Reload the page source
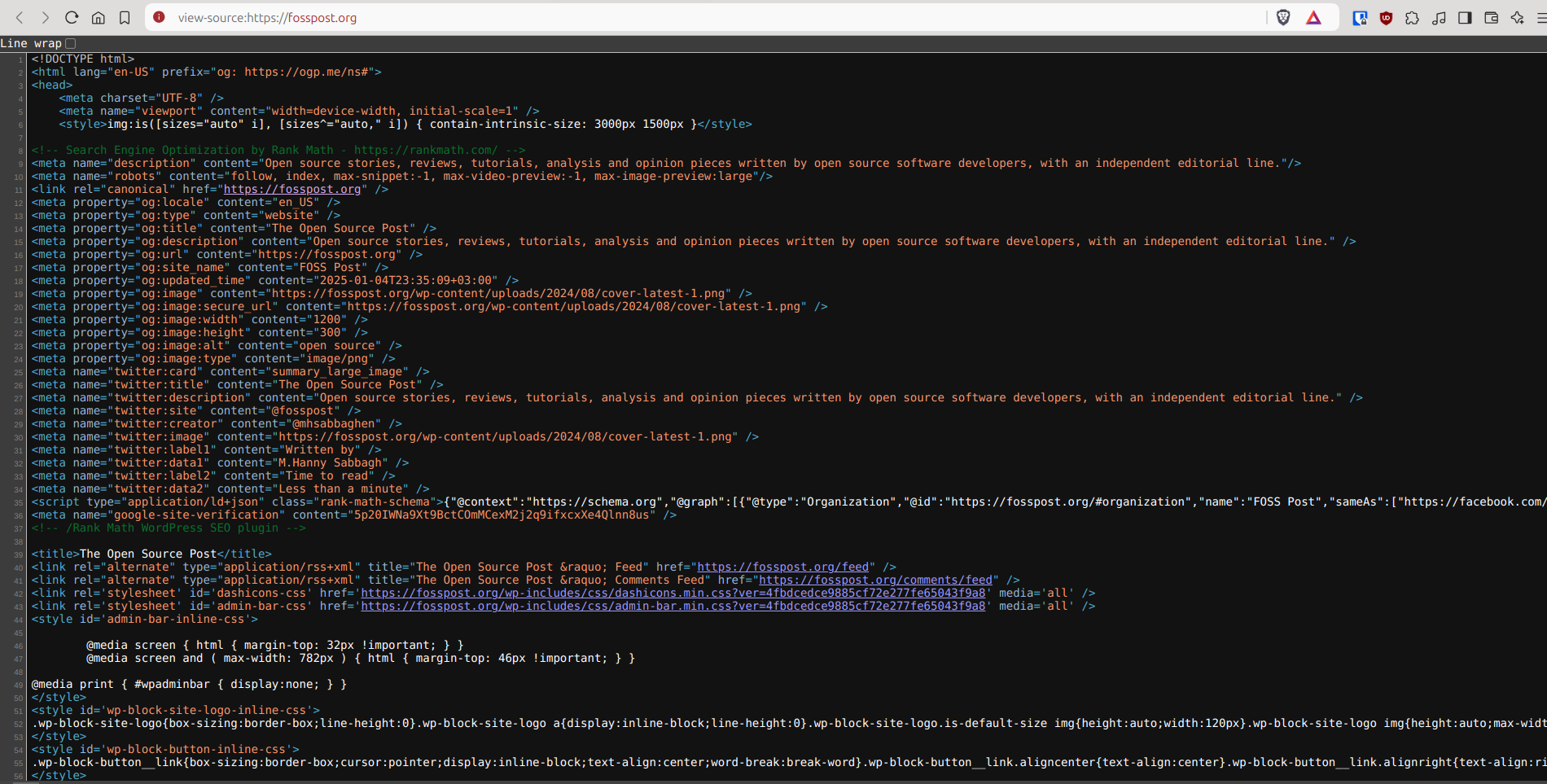This screenshot has height=784, width=1547. point(72,18)
